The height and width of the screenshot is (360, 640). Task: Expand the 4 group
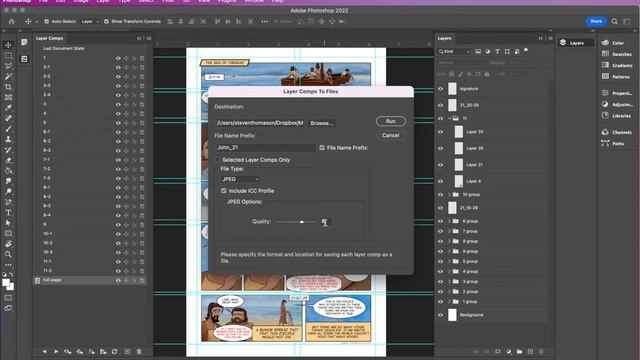click(x=449, y=271)
